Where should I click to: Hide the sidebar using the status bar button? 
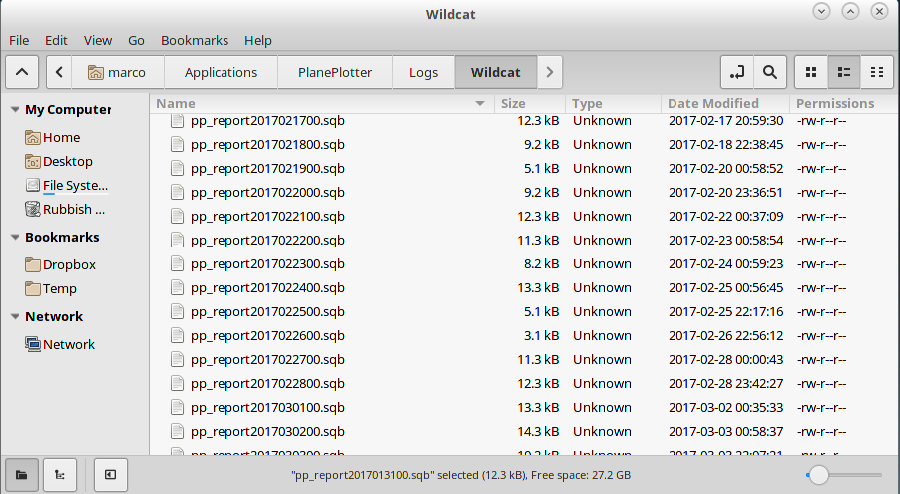tap(111, 474)
